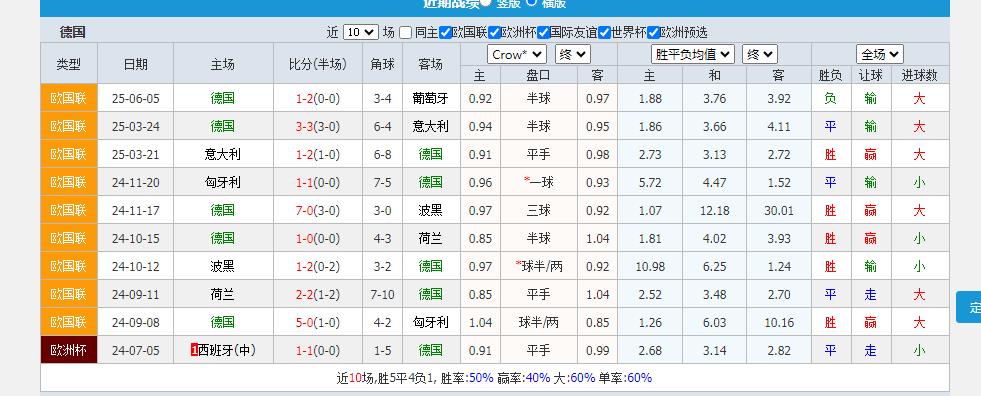This screenshot has height=396, width=981.
Task: Open the recent matches count dropdown showing 10
Action: 361,33
